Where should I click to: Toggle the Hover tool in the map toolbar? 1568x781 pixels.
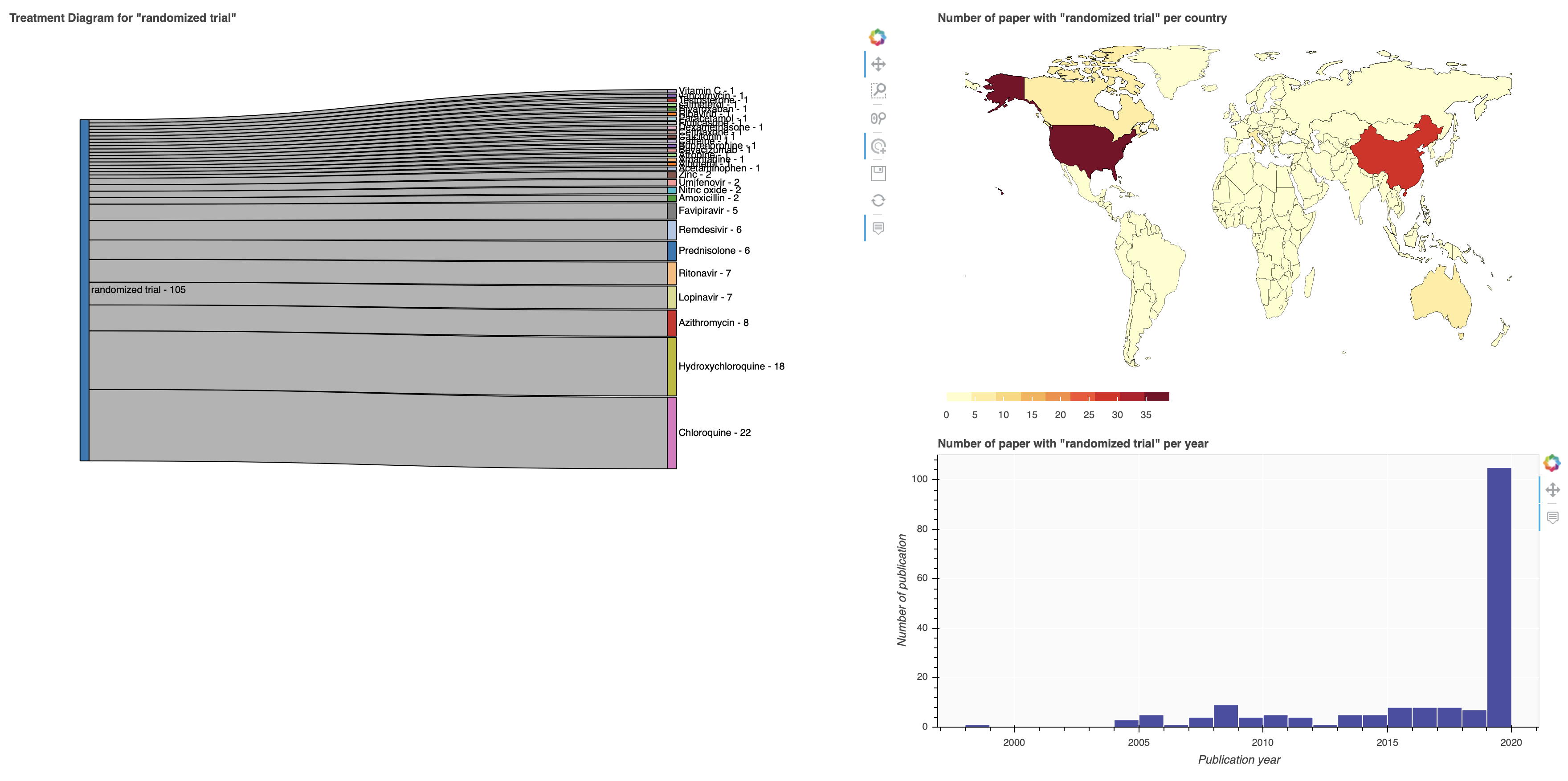pos(878,228)
